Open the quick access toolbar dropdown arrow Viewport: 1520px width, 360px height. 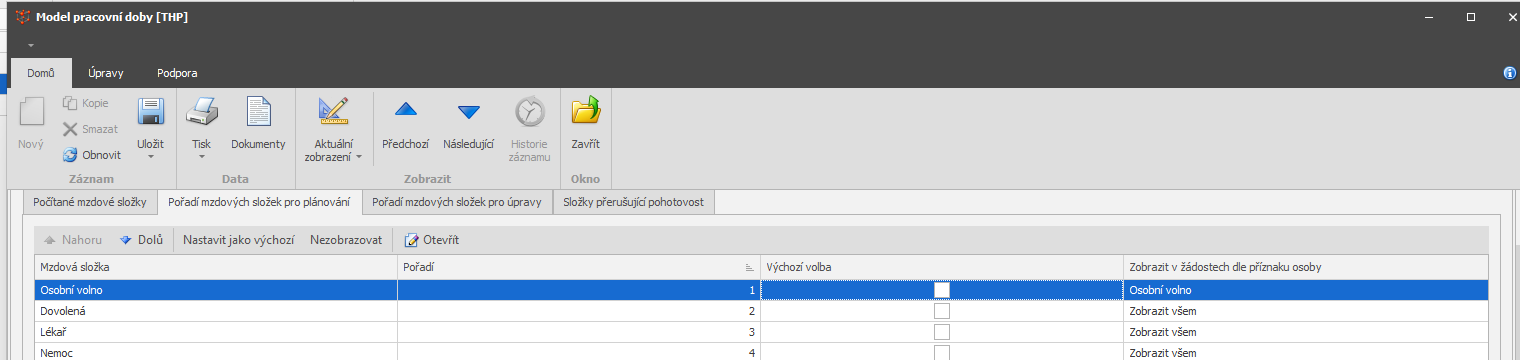(31, 46)
